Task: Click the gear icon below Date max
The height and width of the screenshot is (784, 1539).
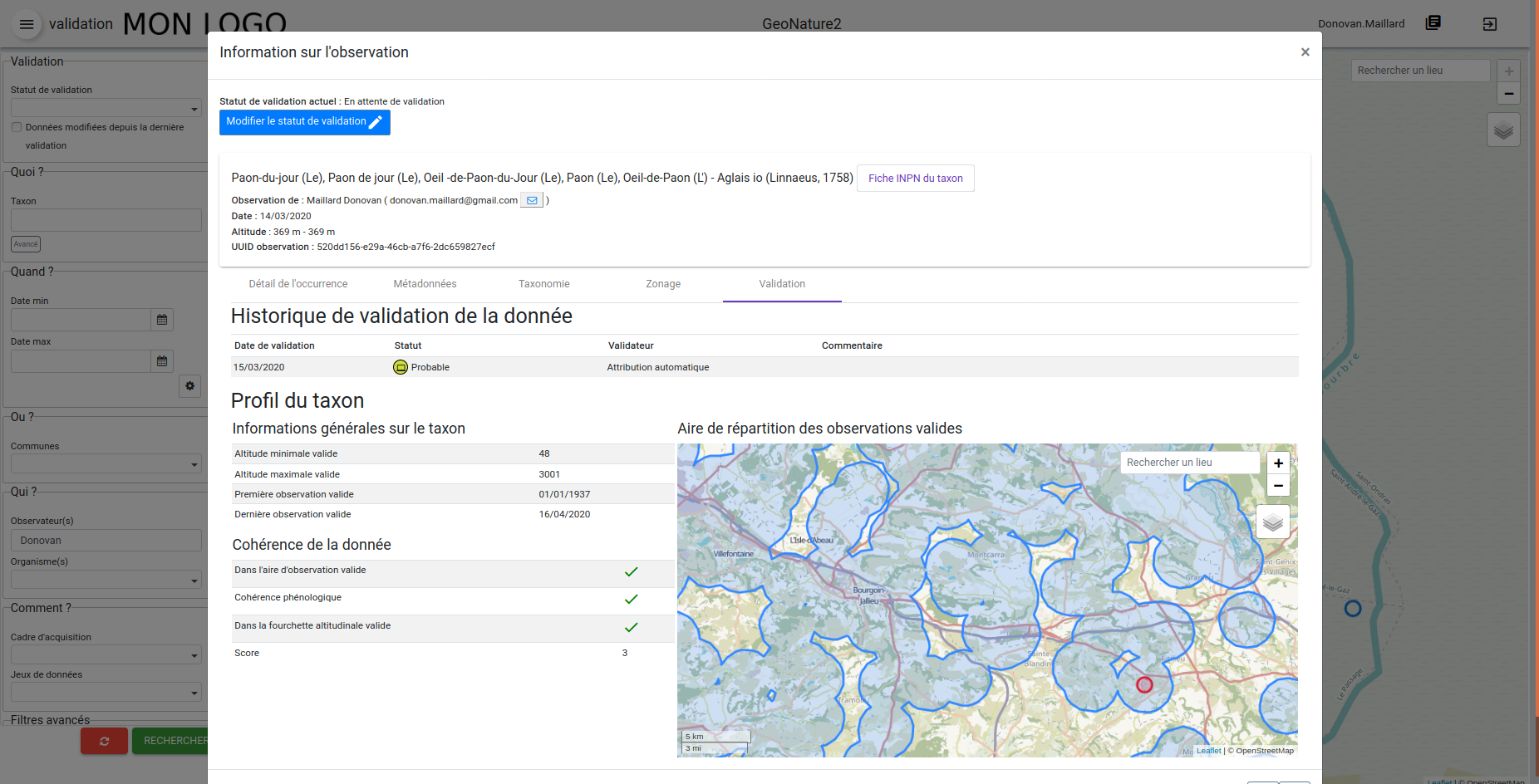Action: [189, 386]
